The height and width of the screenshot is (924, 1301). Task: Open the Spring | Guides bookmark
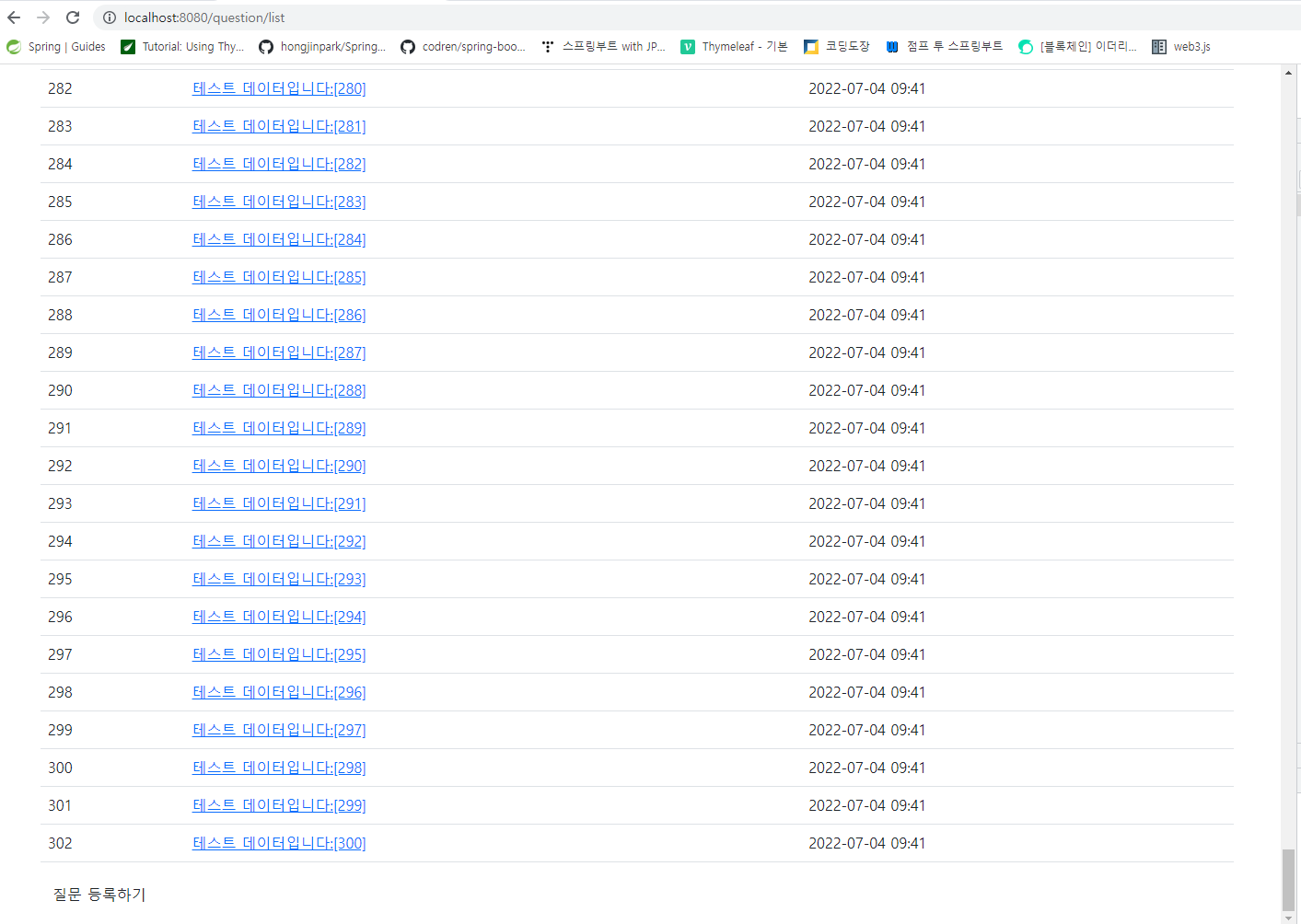coord(56,47)
